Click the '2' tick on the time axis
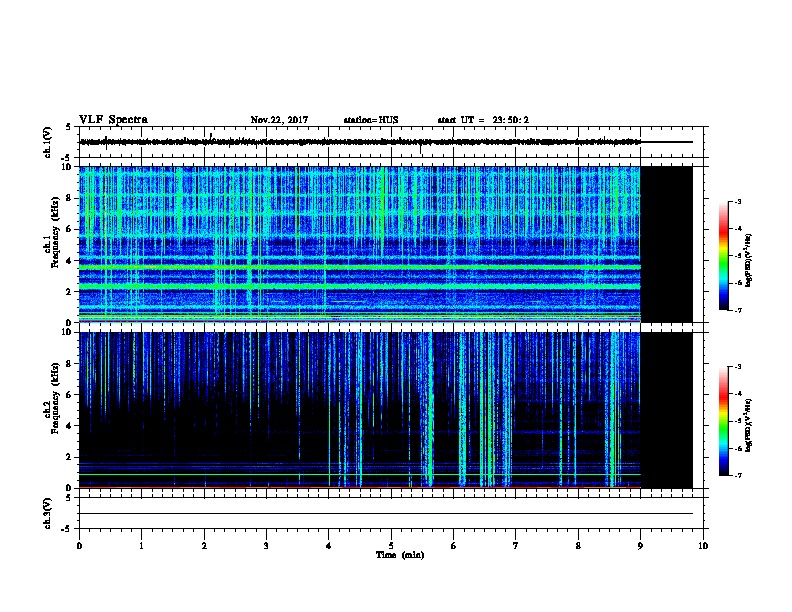Screen dimensions: 792x612 click(x=204, y=545)
